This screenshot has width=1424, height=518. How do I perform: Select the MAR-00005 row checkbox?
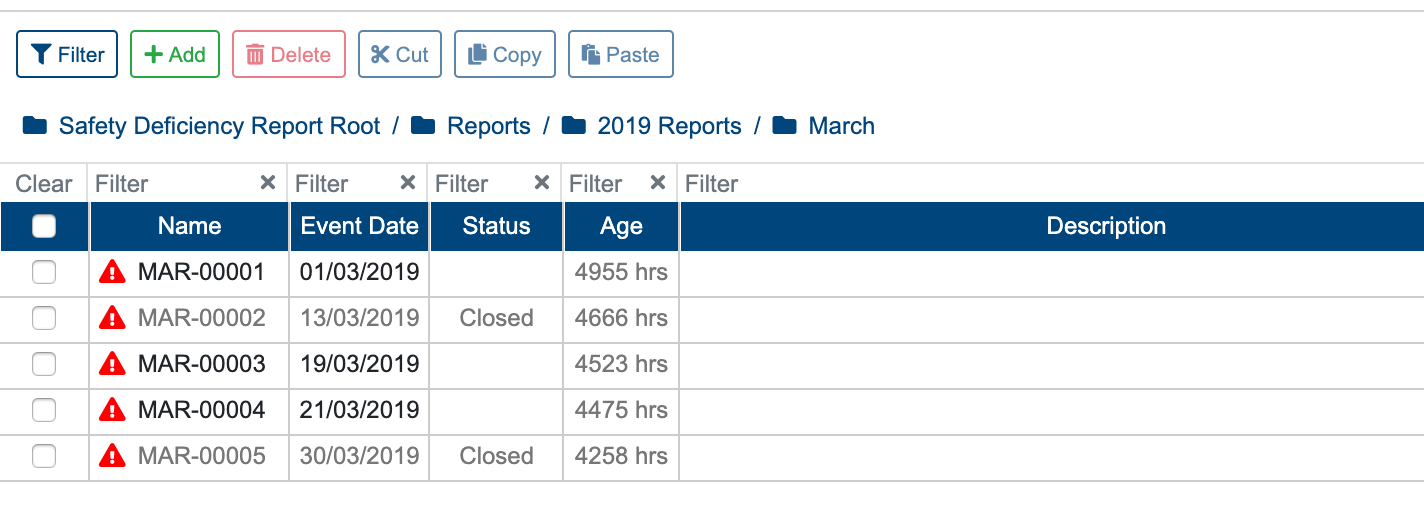coord(44,456)
